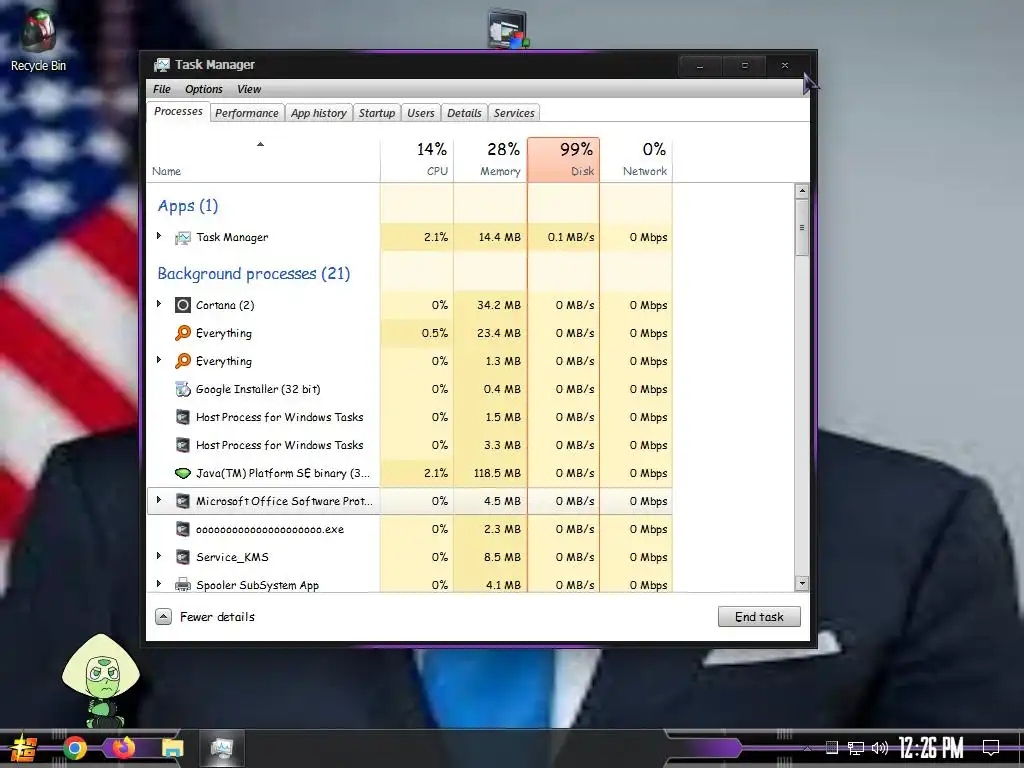The width and height of the screenshot is (1024, 768).
Task: Click the Fewer details label
Action: [217, 616]
